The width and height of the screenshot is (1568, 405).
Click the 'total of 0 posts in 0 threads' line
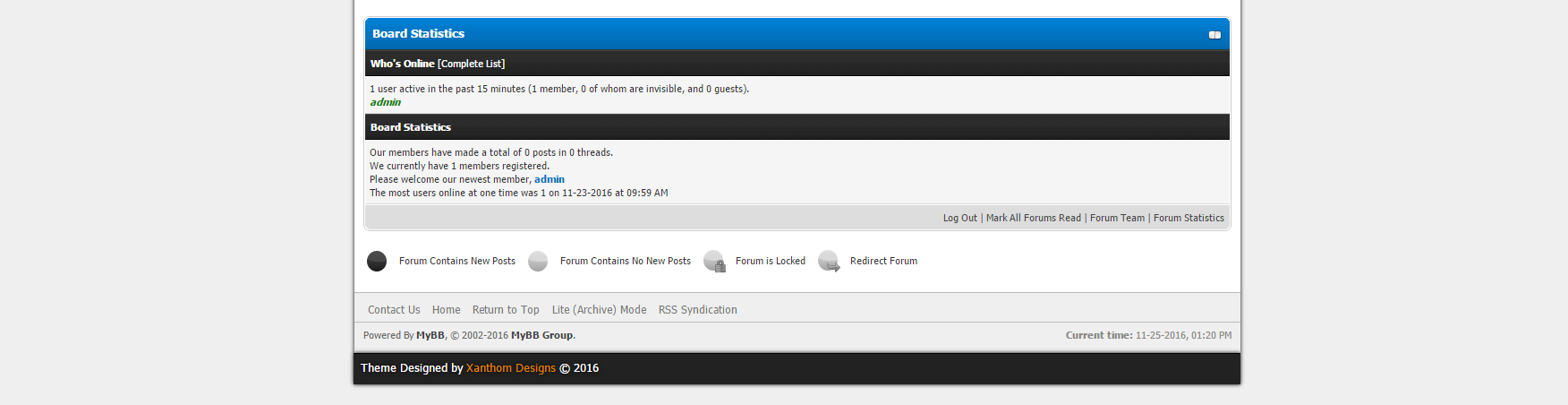(x=491, y=152)
